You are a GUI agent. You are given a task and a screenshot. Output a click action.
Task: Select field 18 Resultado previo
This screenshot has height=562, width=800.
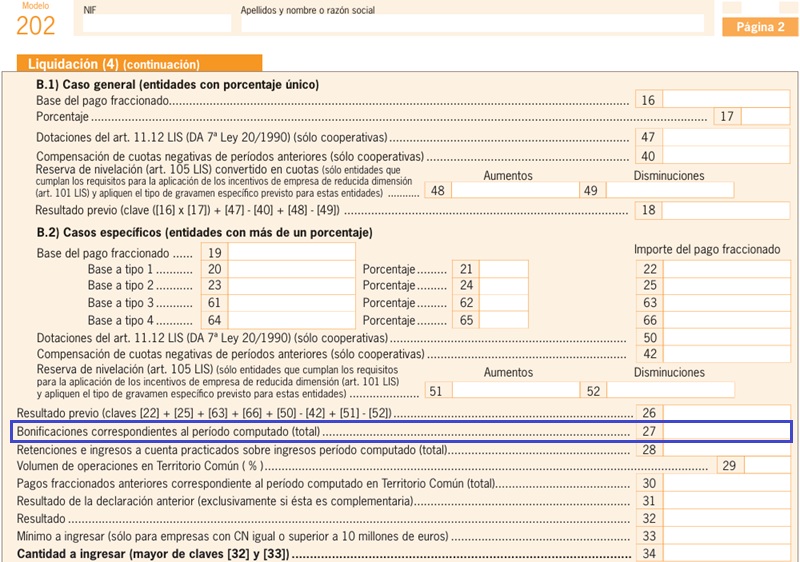(x=726, y=210)
